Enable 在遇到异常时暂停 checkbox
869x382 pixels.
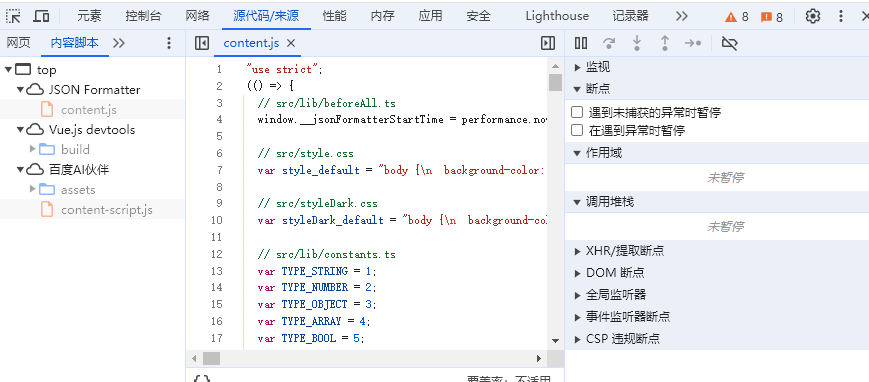(577, 130)
